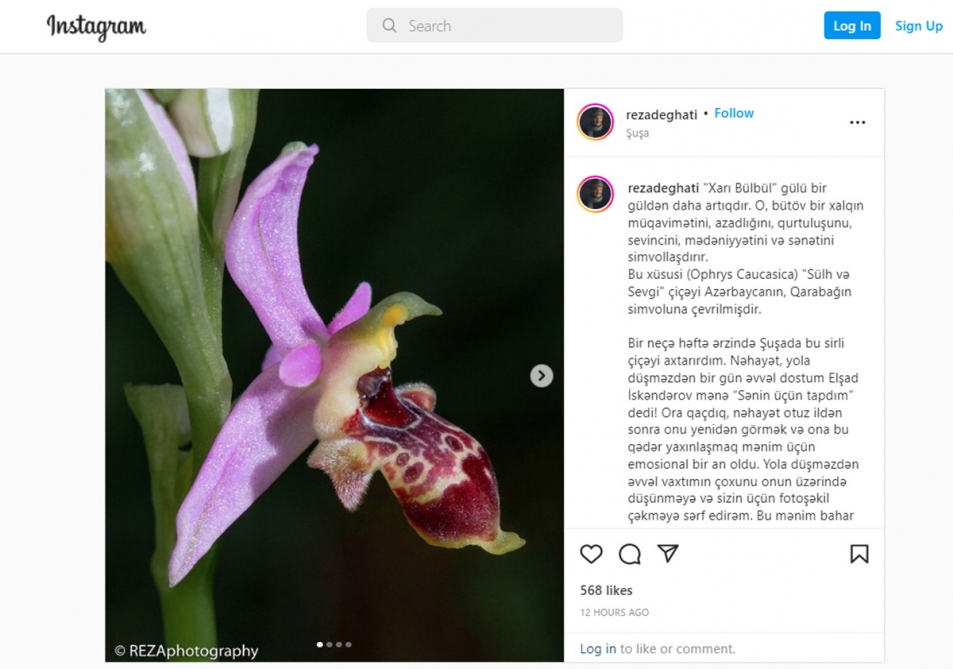The image size is (953, 669).
Task: Open the three-dot more options menu
Action: click(x=857, y=122)
